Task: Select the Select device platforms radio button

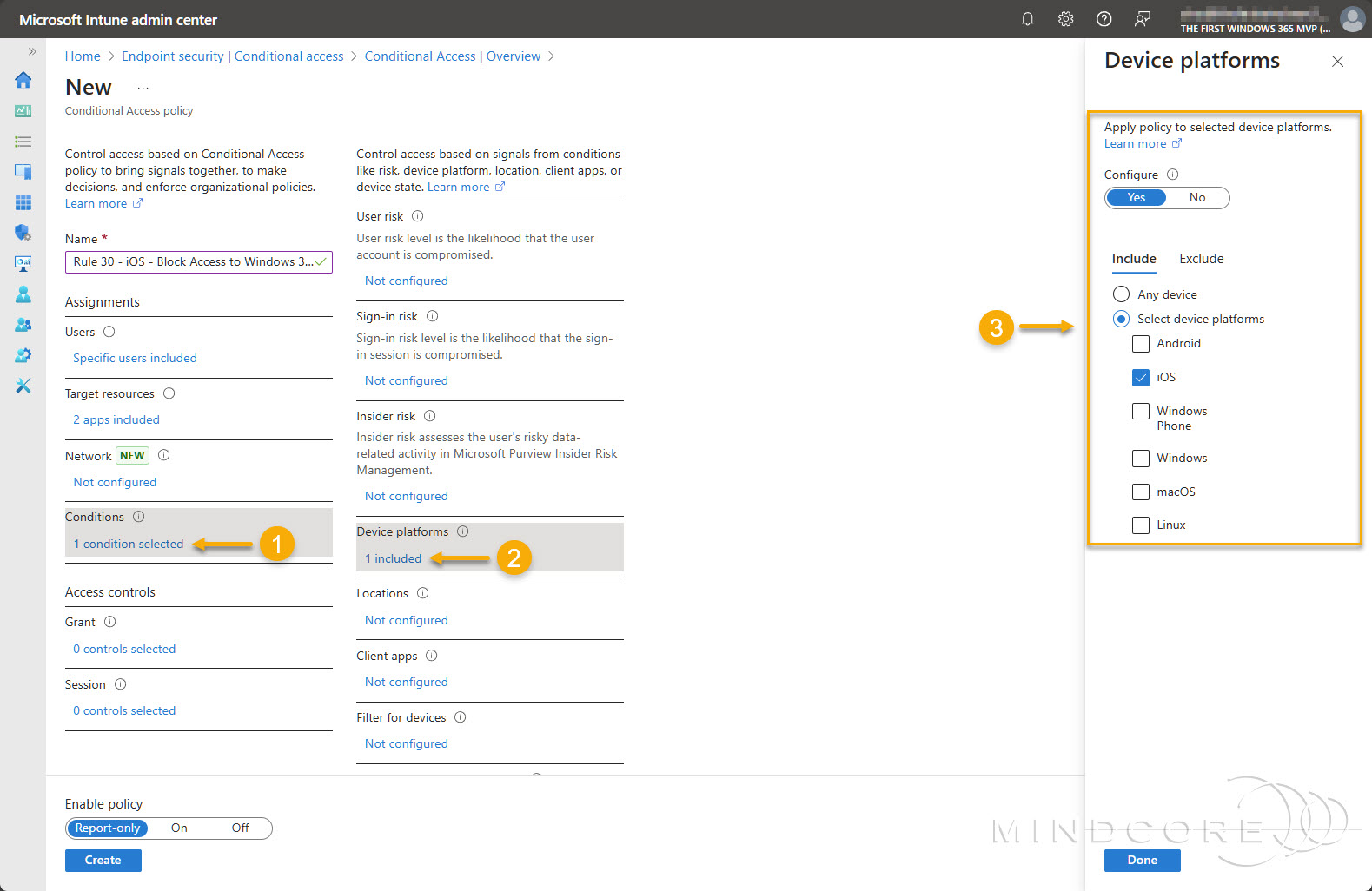Action: (x=1121, y=319)
